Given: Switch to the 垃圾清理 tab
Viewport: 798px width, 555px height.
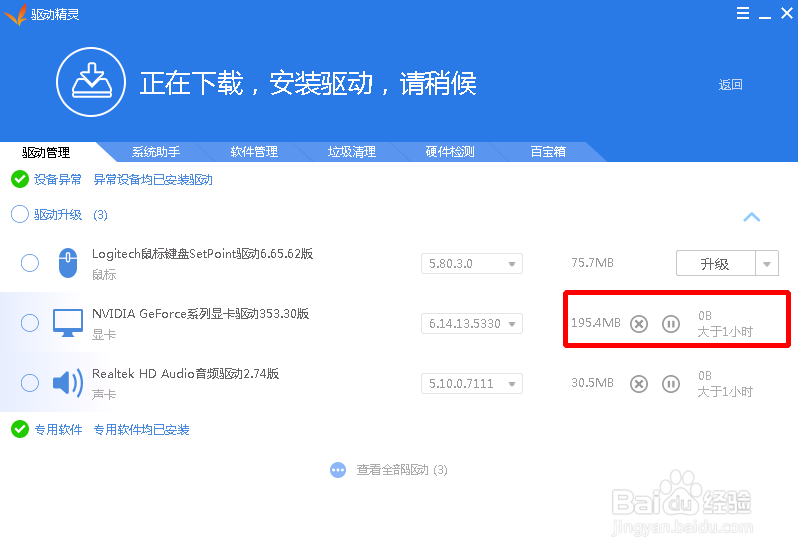Looking at the screenshot, I should tap(352, 152).
